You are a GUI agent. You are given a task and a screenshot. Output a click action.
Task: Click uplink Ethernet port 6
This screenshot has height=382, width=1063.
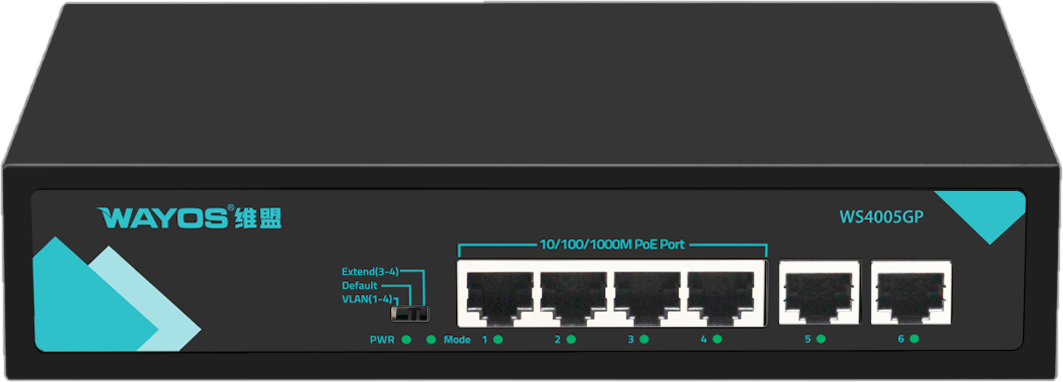coord(911,293)
